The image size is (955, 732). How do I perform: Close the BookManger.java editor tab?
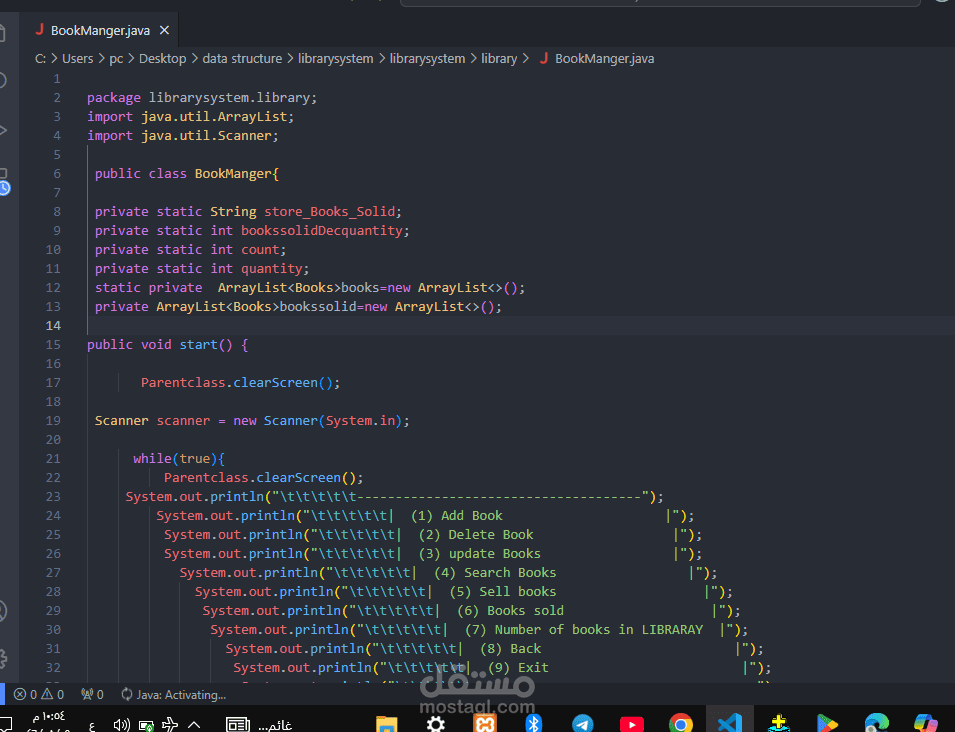(x=164, y=30)
